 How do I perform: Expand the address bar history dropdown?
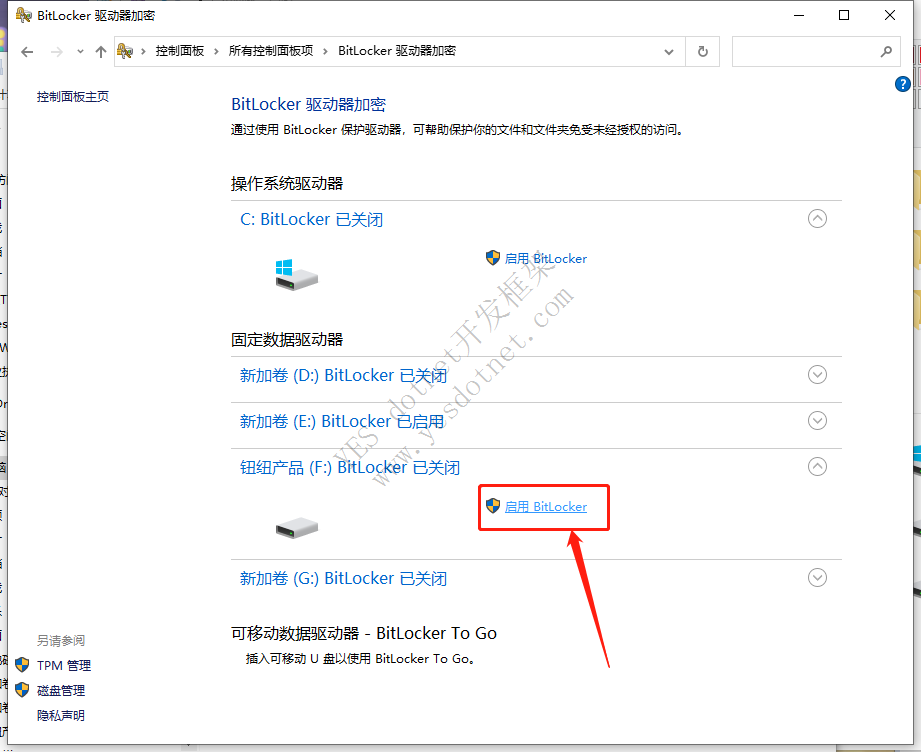668,52
